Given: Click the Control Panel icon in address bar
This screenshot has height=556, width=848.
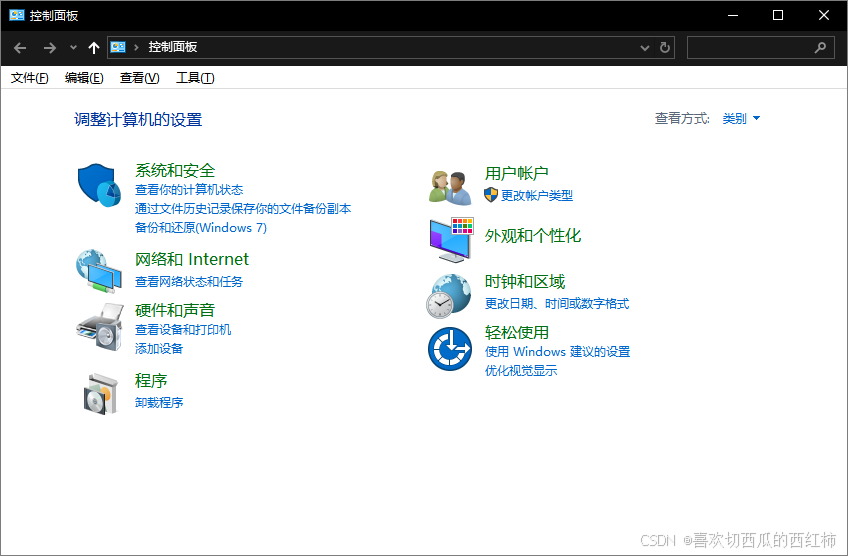Looking at the screenshot, I should pos(118,47).
